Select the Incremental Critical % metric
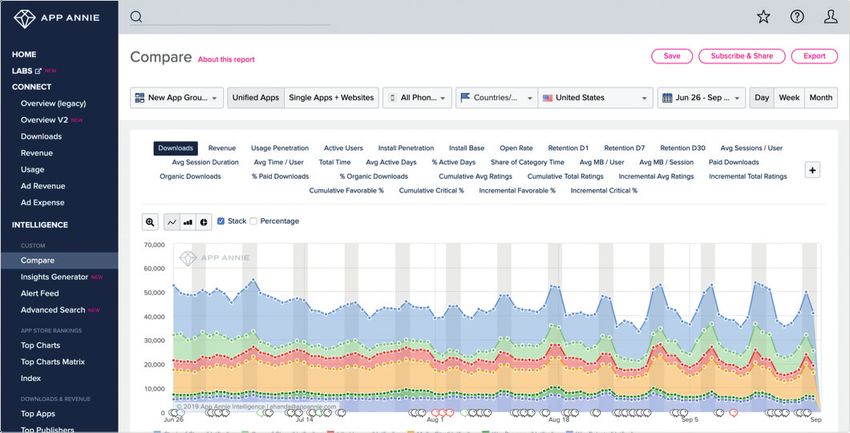 (x=604, y=190)
